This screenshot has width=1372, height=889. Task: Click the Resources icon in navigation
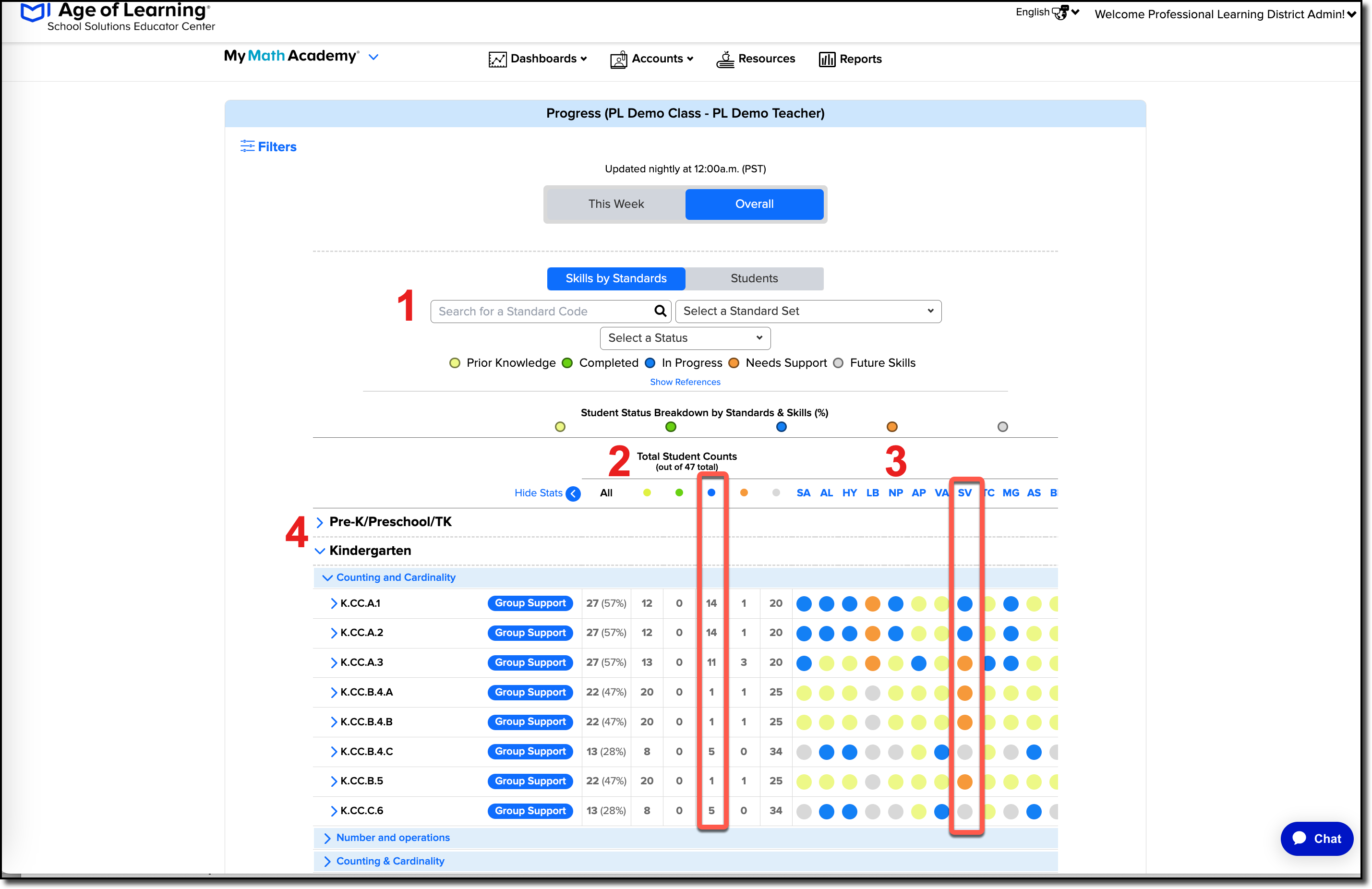(x=725, y=59)
